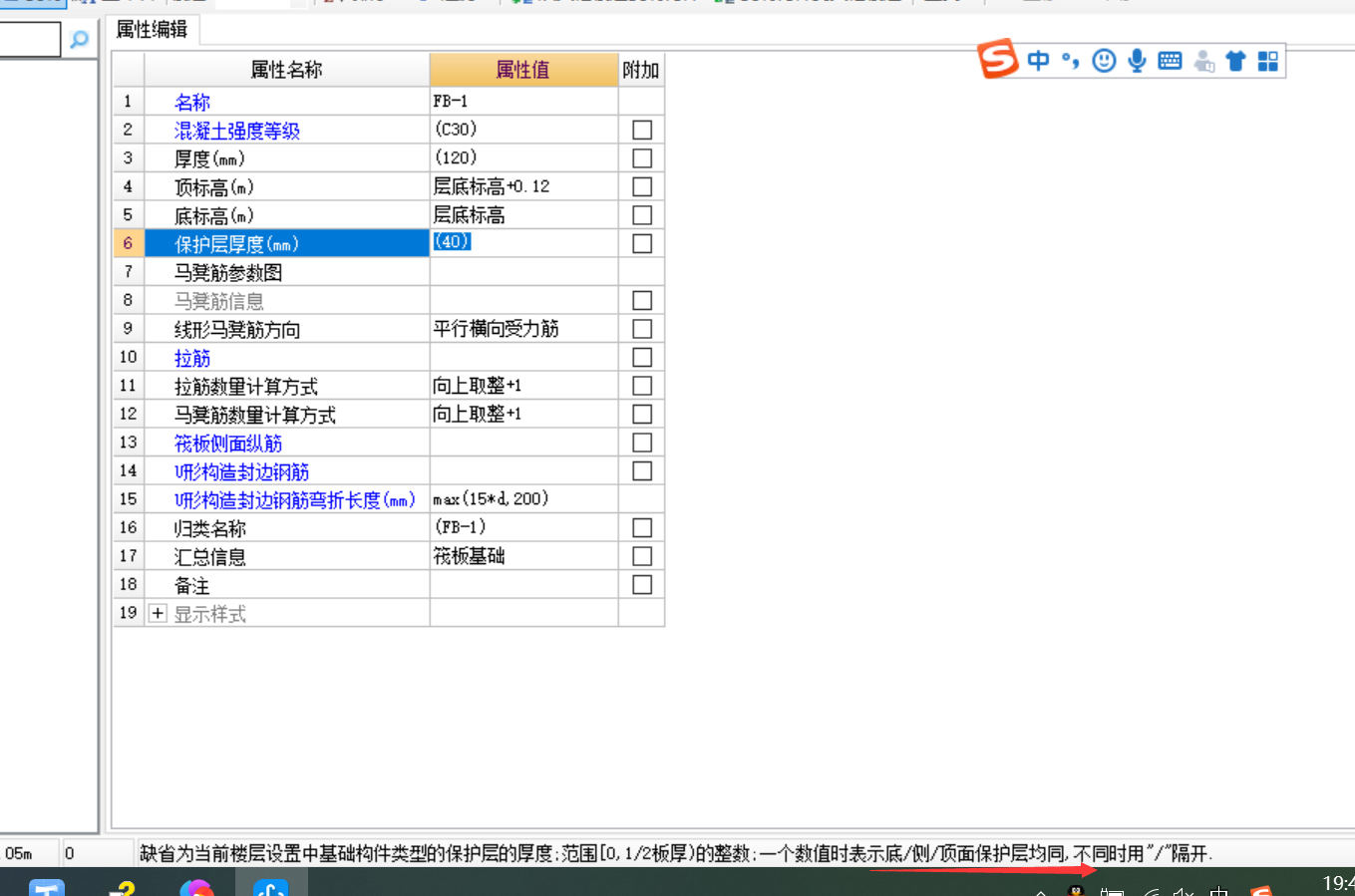Check 附加 box for 筏板侧面纵筋
Viewport: 1355px width, 896px height.
click(x=642, y=443)
